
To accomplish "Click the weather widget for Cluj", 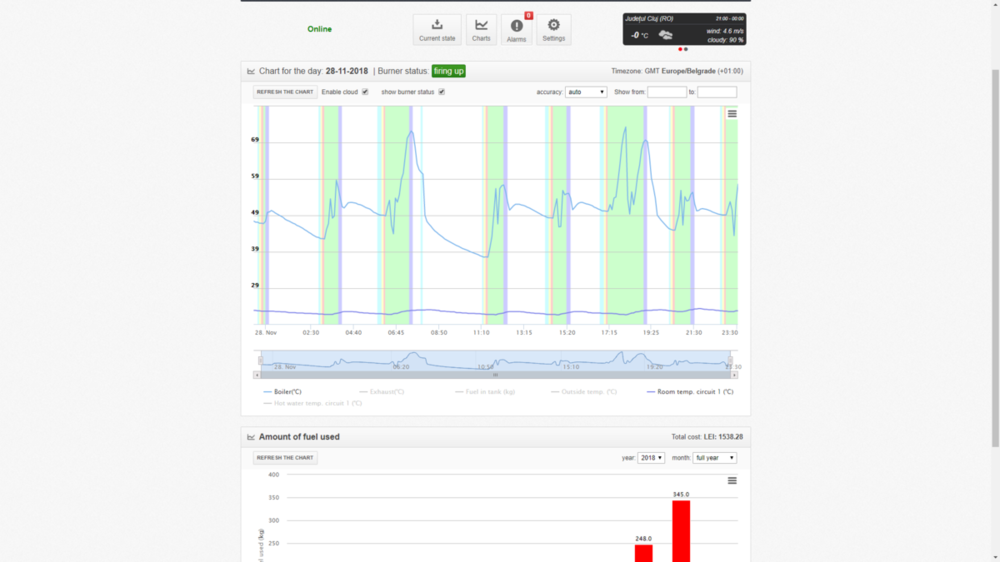I will click(683, 29).
